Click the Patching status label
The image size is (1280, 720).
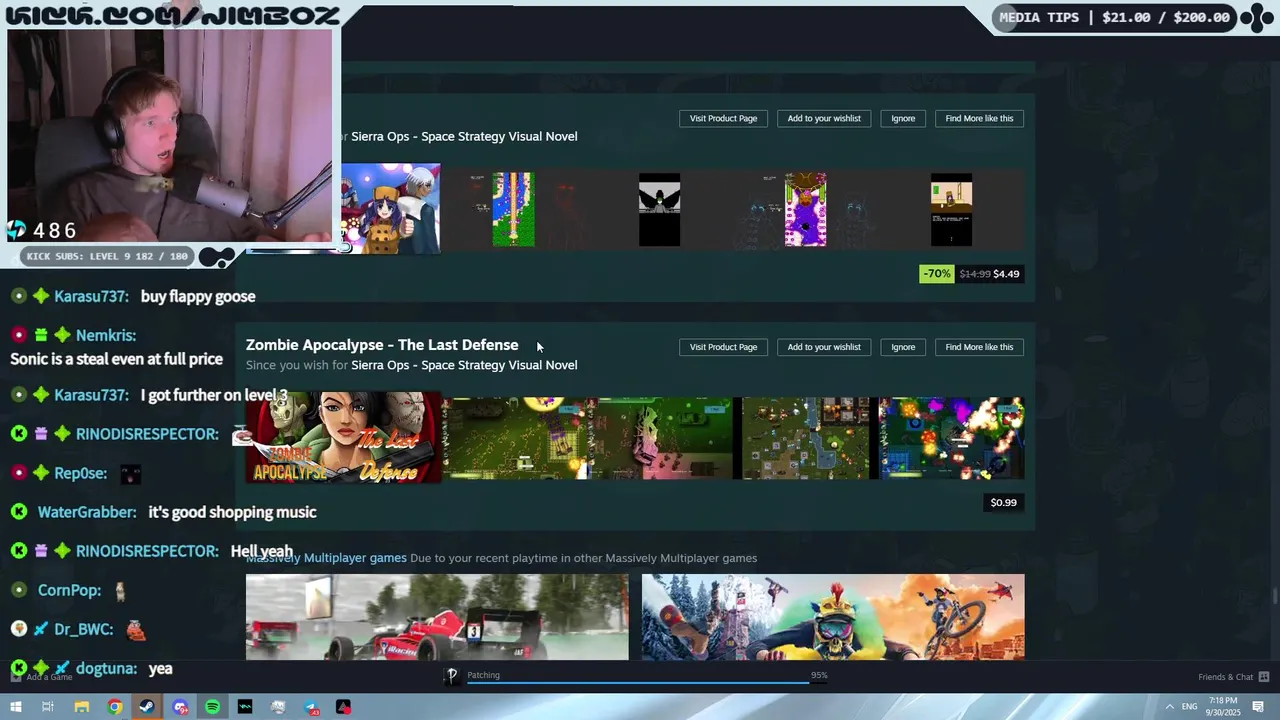(483, 675)
